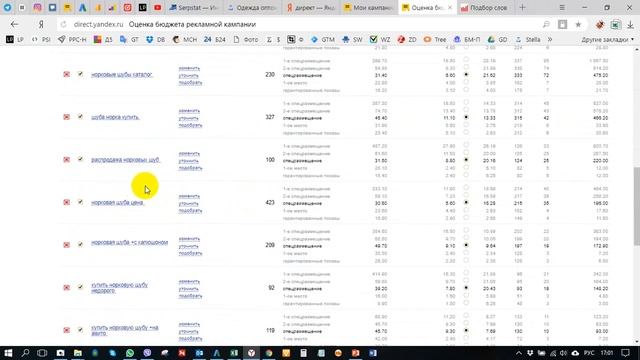Reload the page with refresh icon
The image size is (640, 360).
64,24
